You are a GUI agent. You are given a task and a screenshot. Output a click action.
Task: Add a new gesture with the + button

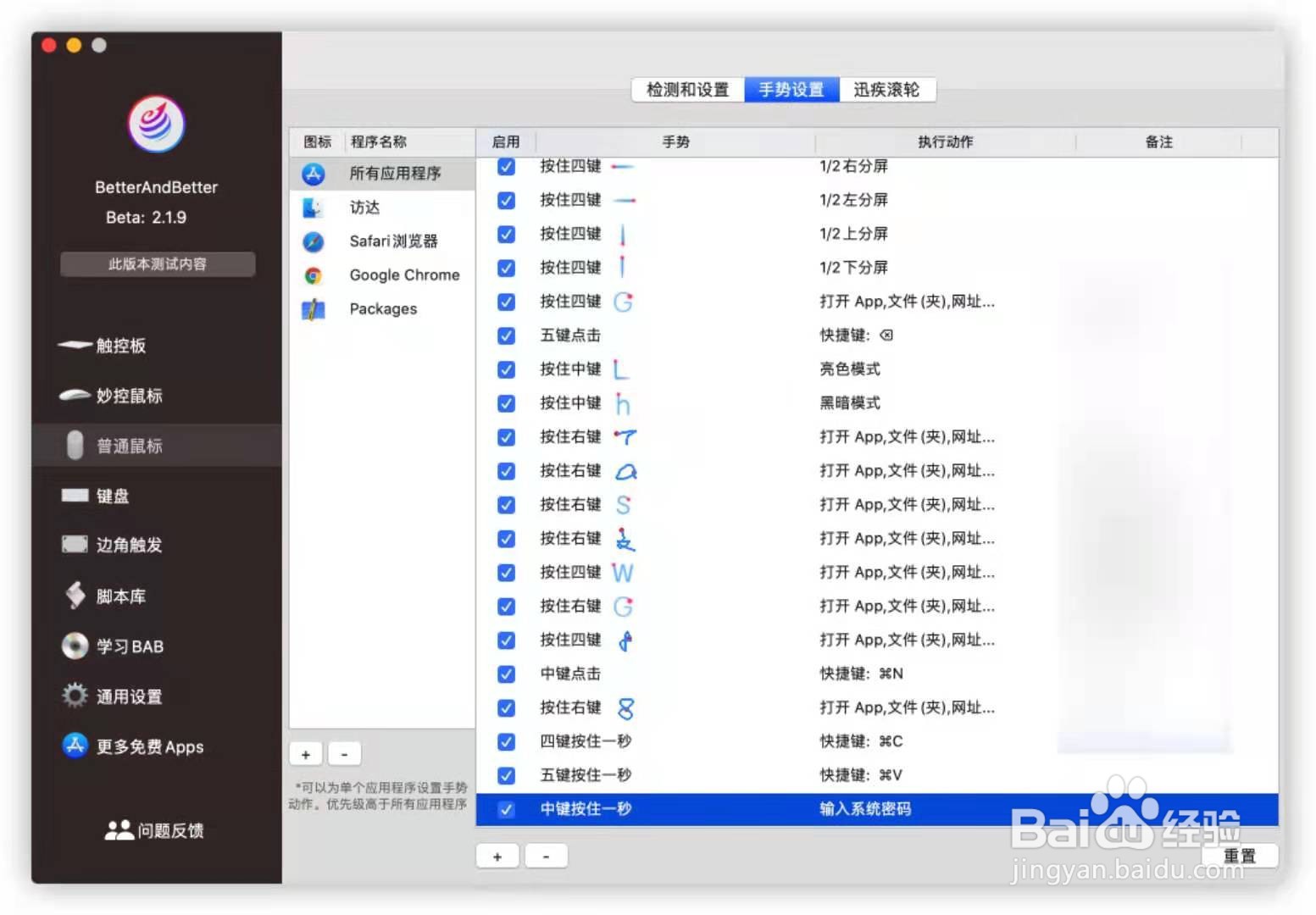point(497,856)
